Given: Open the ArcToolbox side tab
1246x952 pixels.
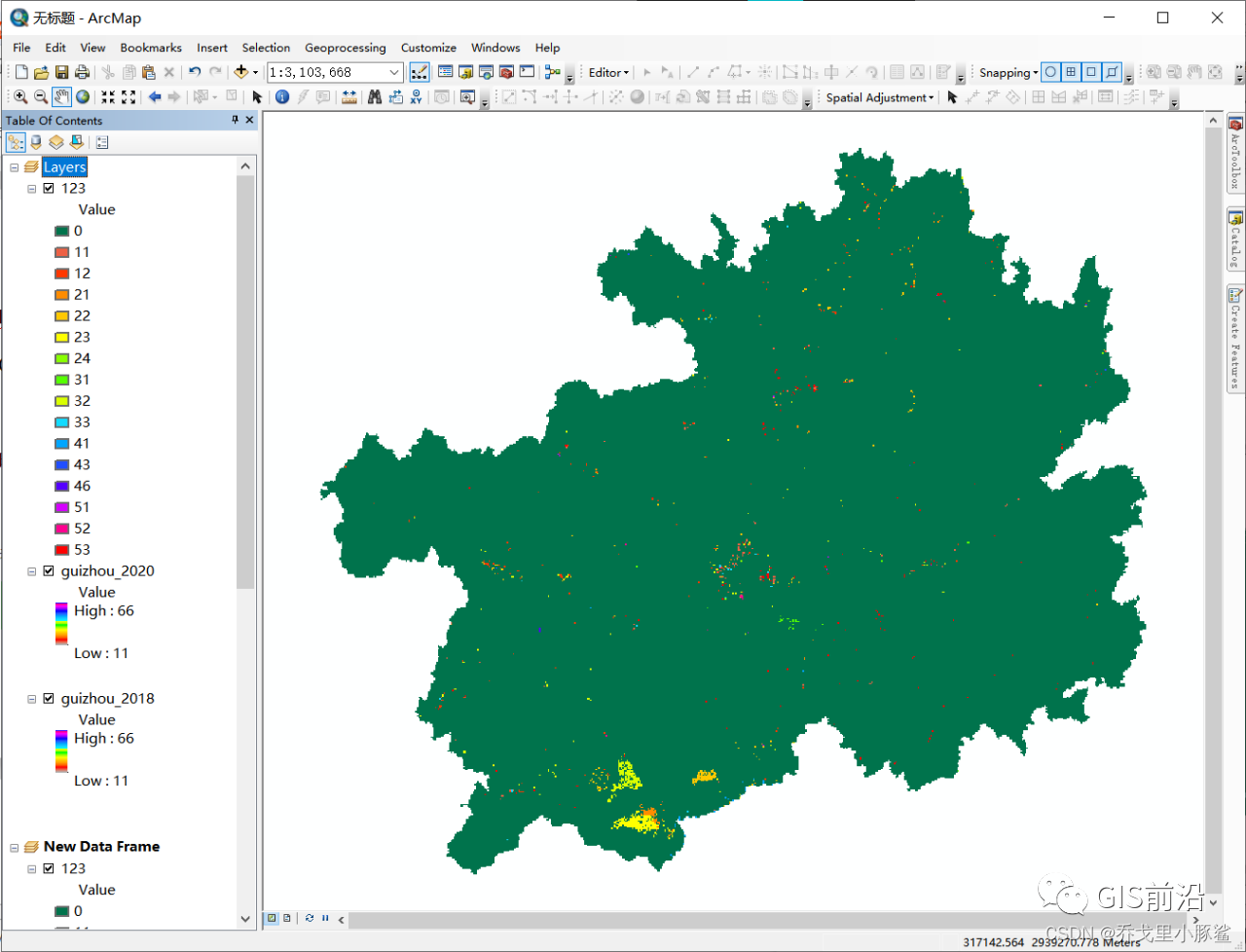Looking at the screenshot, I should pyautogui.click(x=1235, y=154).
